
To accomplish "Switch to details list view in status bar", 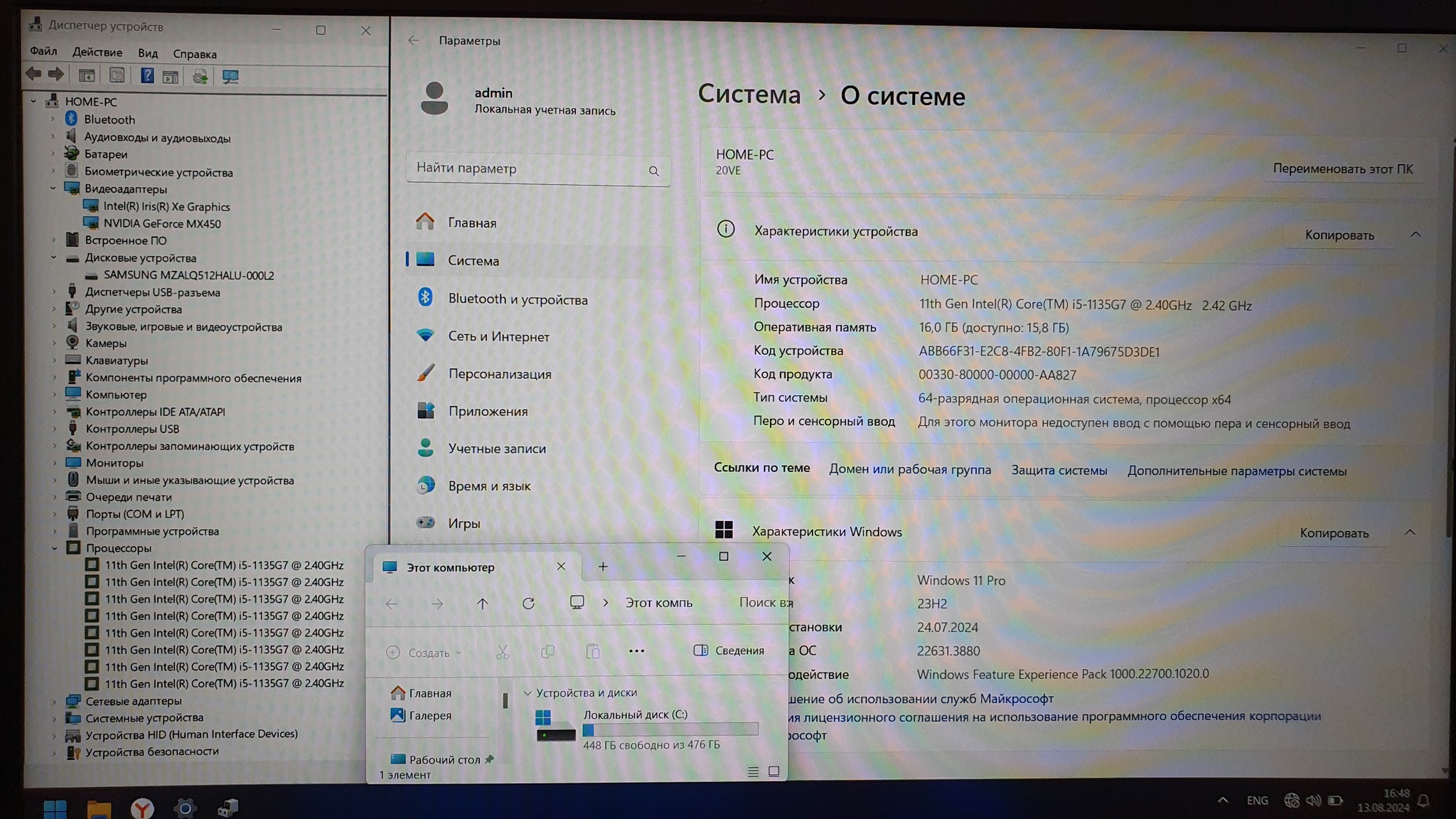I will [753, 771].
